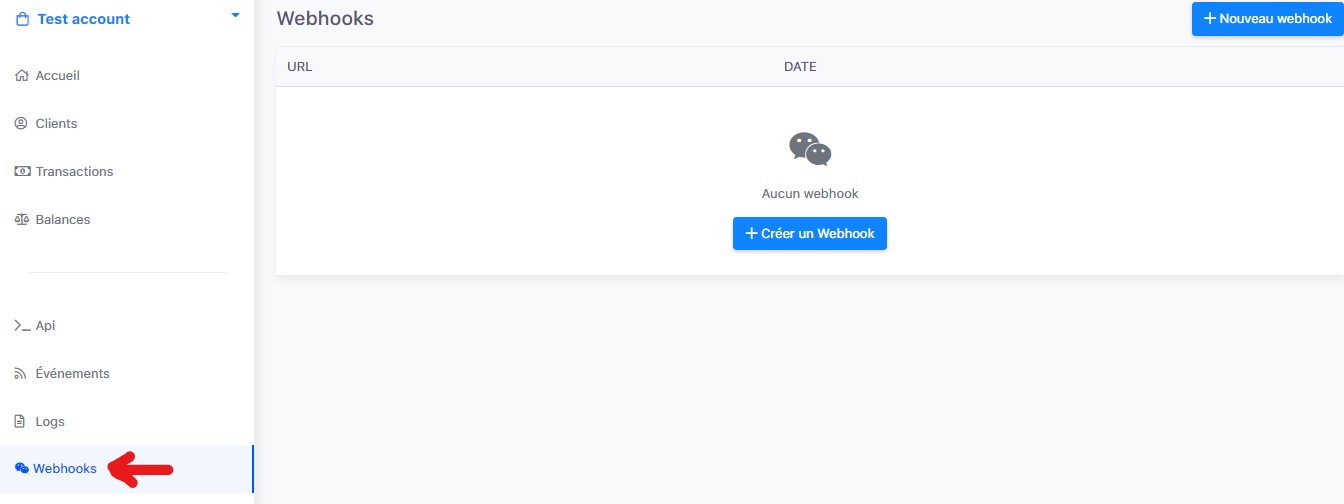Open the Clients section
Image resolution: width=1344 pixels, height=504 pixels.
click(x=56, y=124)
